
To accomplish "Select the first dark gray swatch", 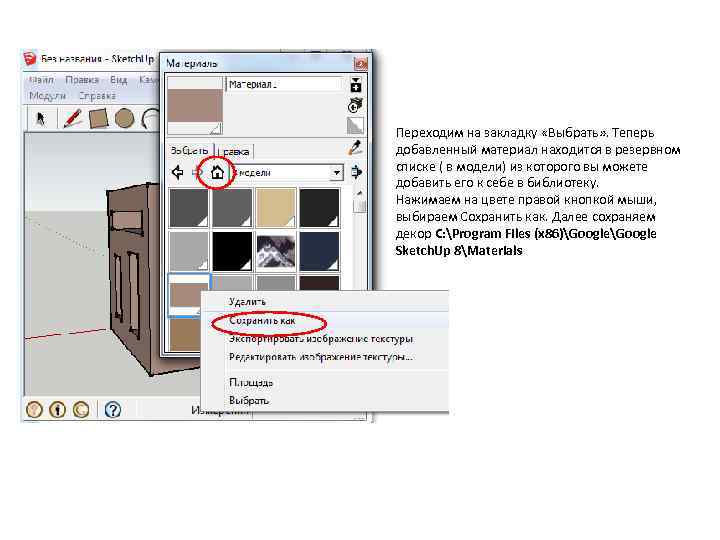I will pos(189,208).
